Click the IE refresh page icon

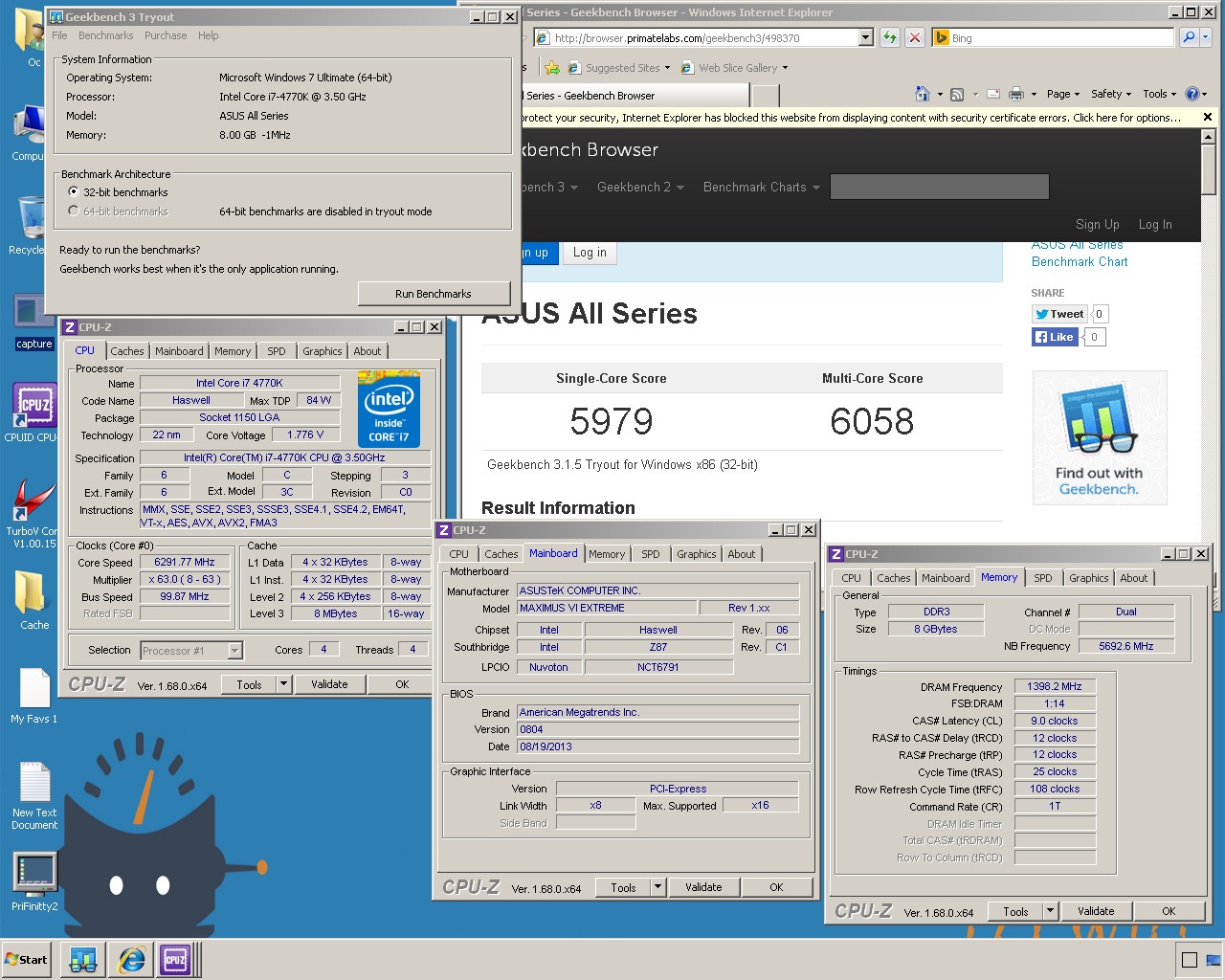tap(890, 37)
